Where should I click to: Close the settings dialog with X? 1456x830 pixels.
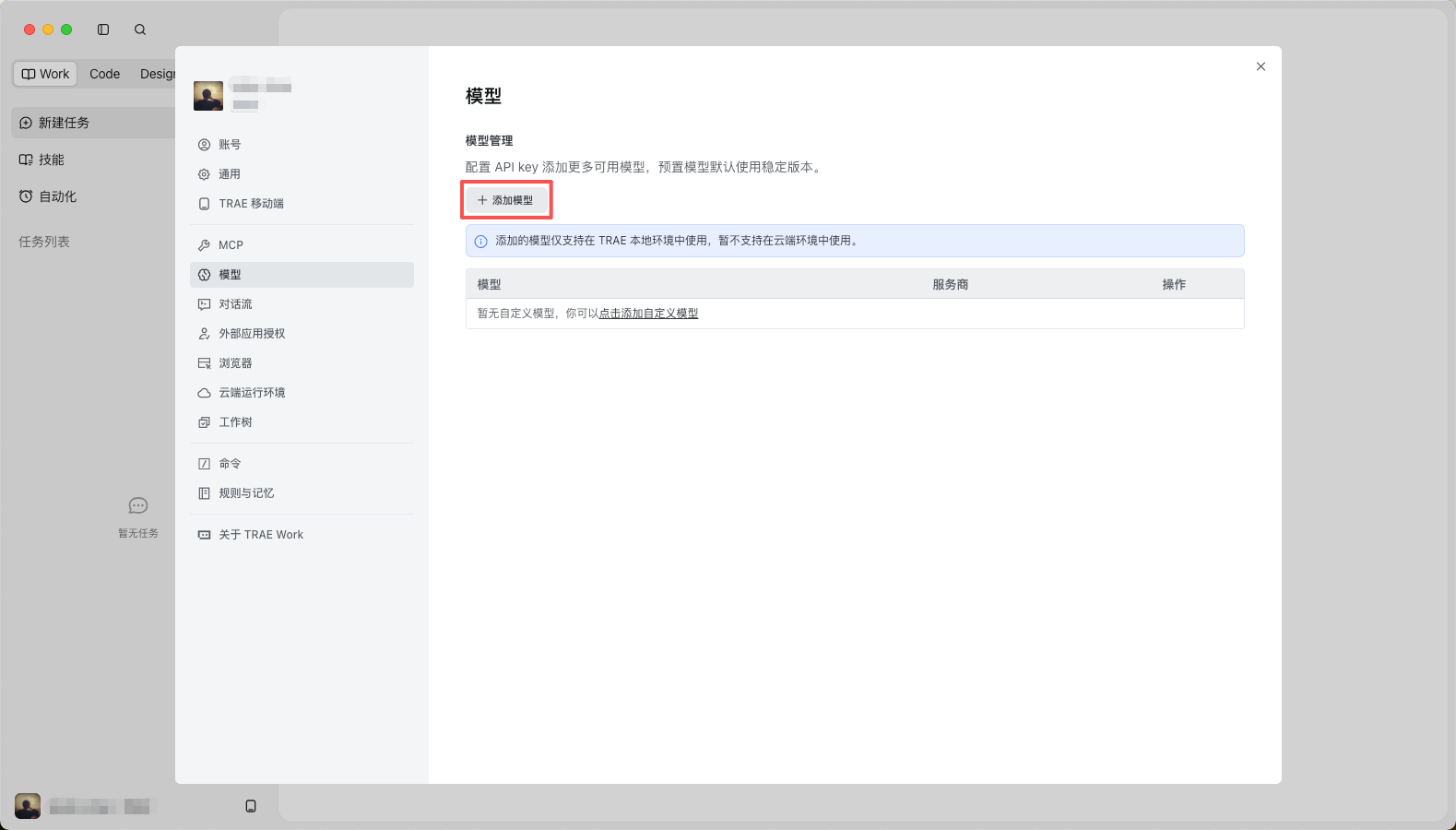click(x=1261, y=66)
